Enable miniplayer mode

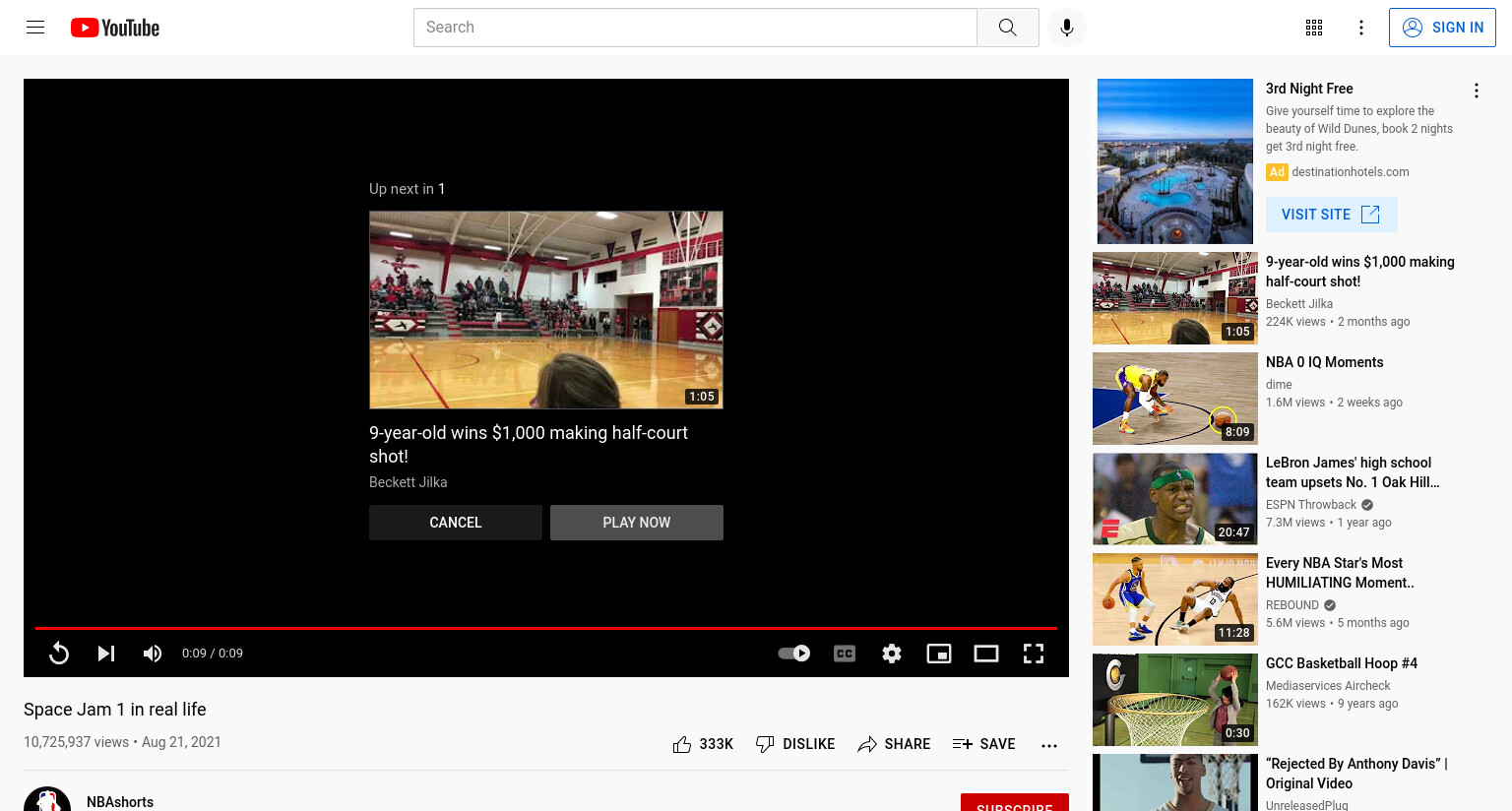(939, 654)
